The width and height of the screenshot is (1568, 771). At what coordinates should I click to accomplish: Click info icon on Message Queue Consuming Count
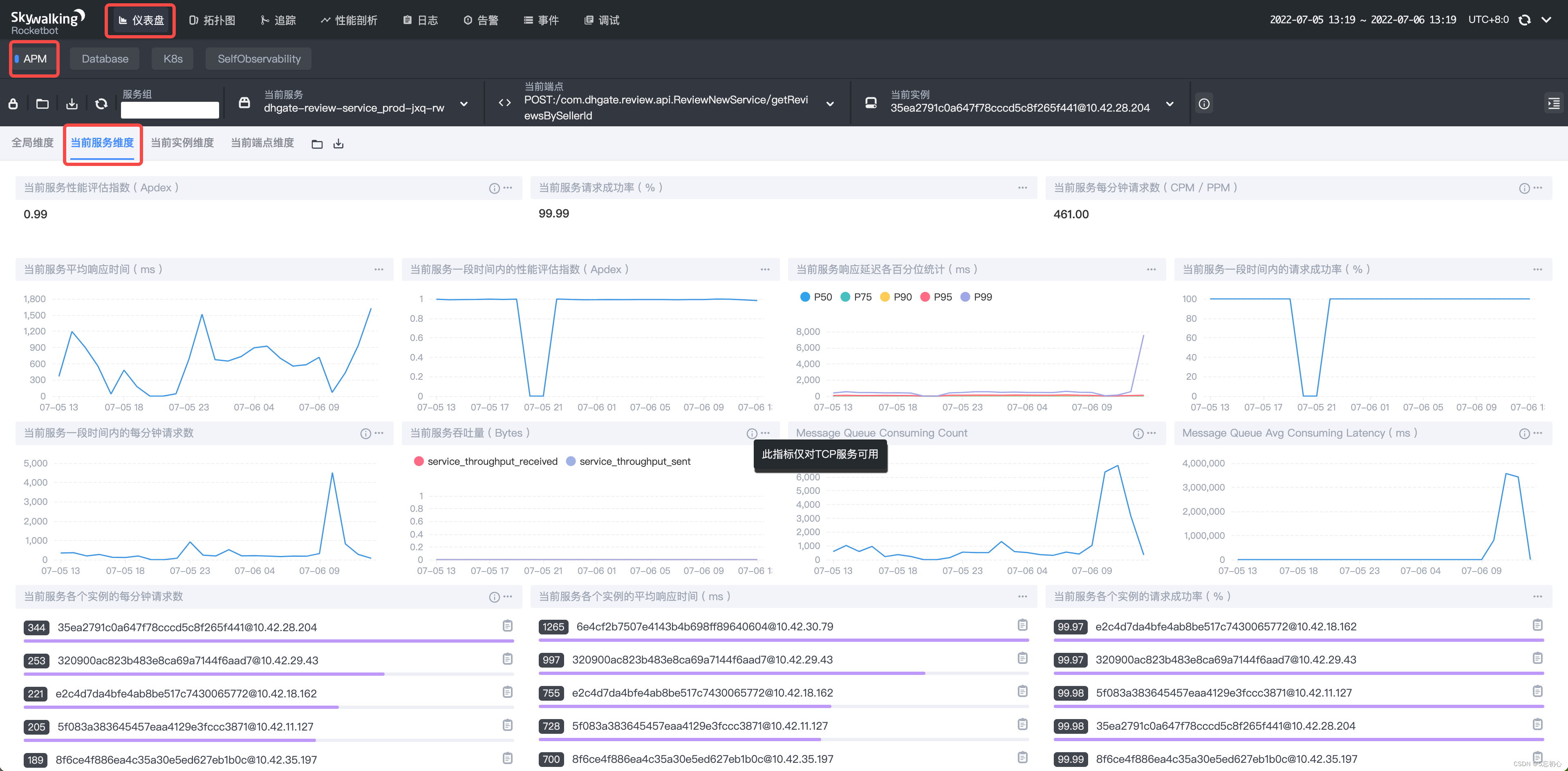[1138, 434]
